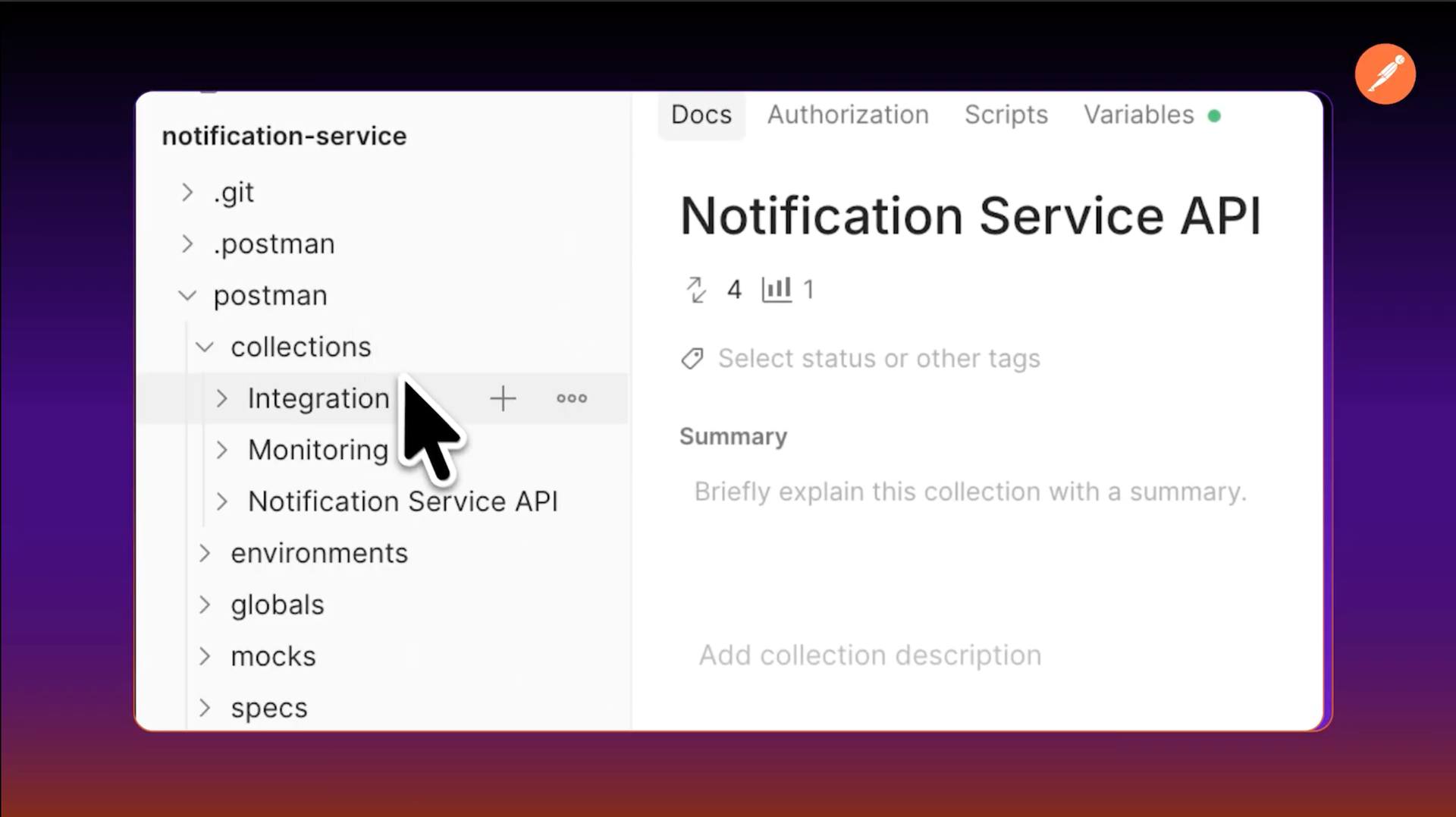Click the fork arrows icon beside 4

click(x=696, y=289)
